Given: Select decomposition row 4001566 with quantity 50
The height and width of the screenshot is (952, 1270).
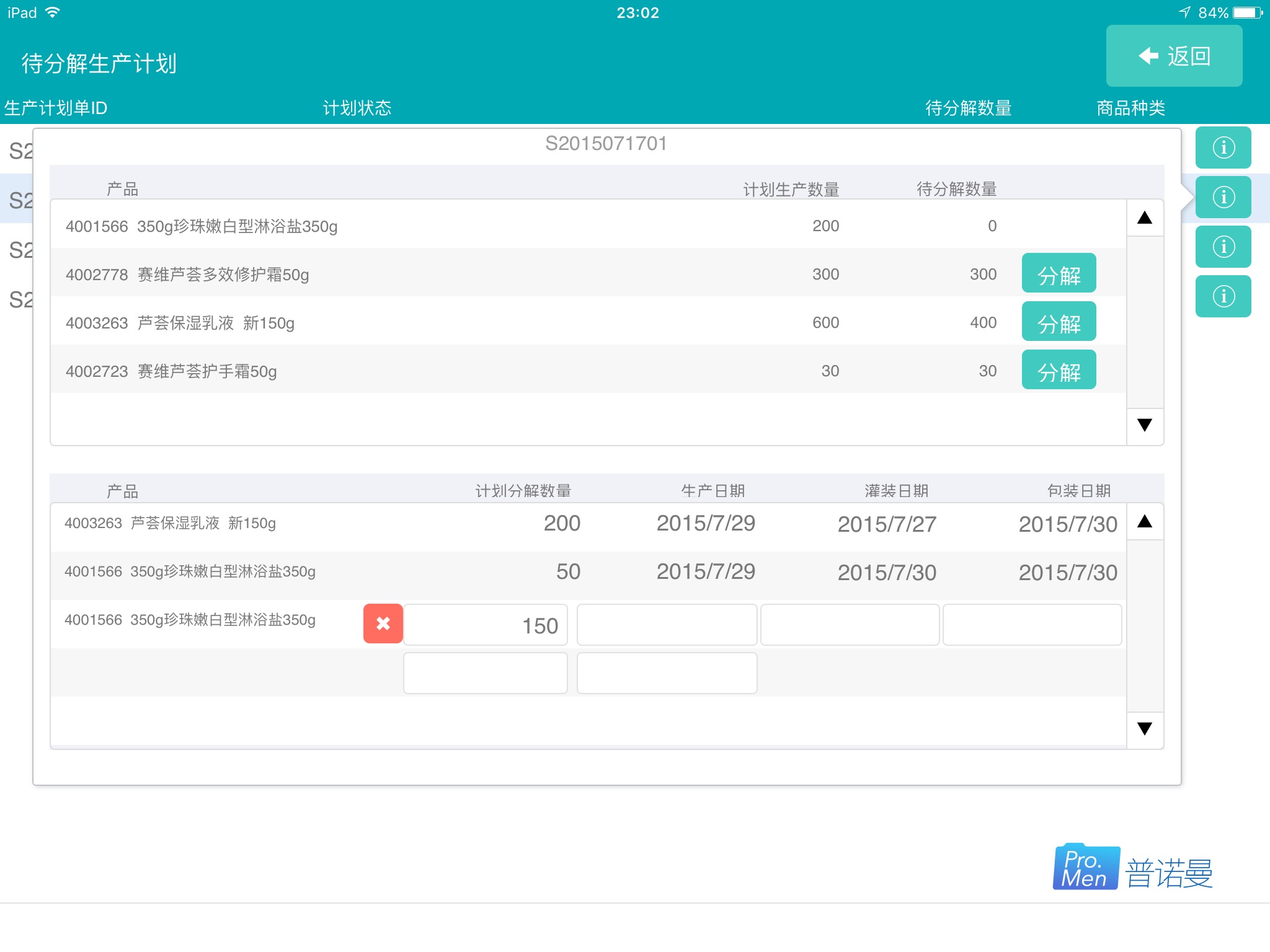Looking at the screenshot, I should point(588,575).
